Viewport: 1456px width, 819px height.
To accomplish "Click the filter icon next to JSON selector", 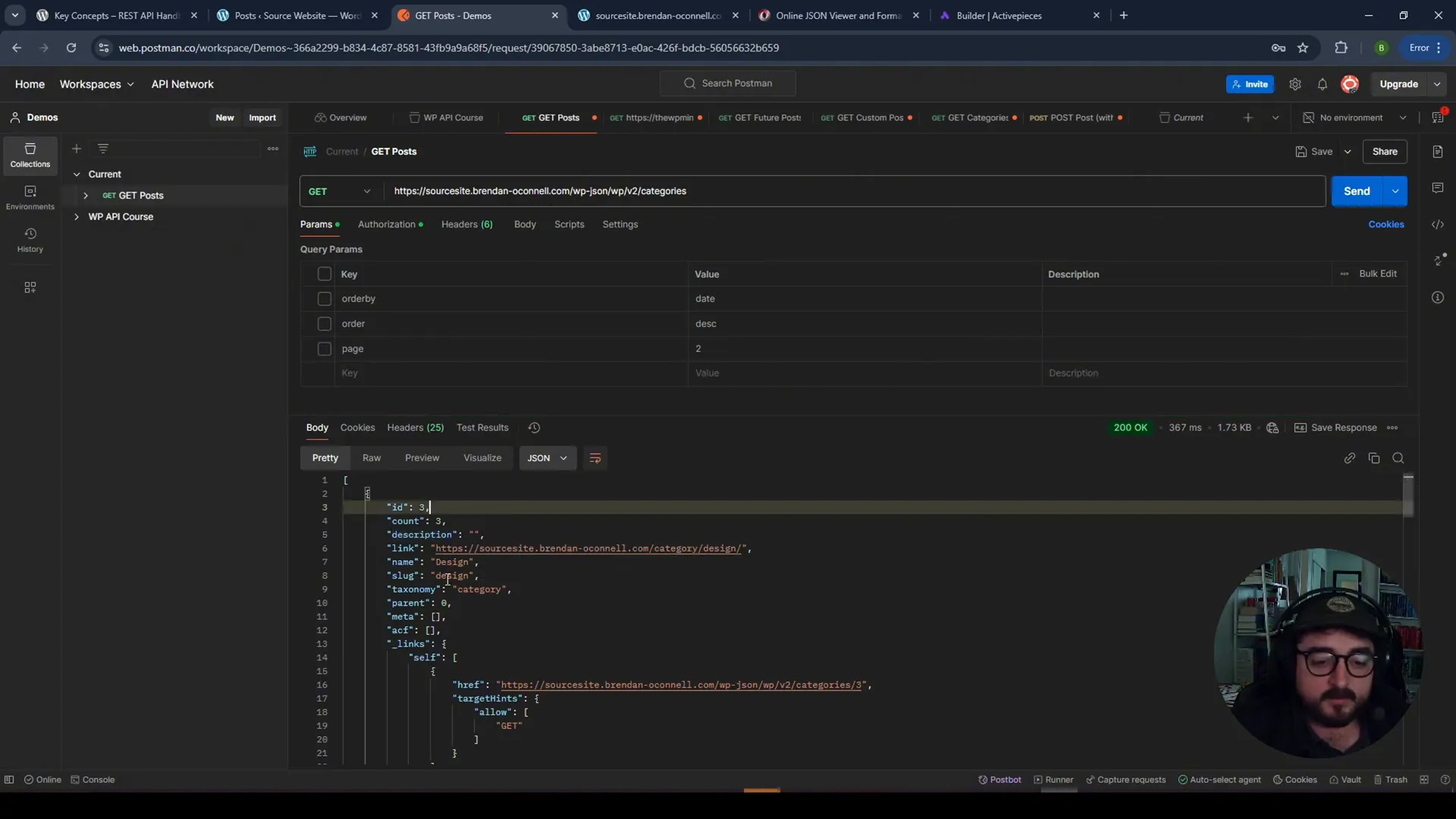I will [595, 458].
